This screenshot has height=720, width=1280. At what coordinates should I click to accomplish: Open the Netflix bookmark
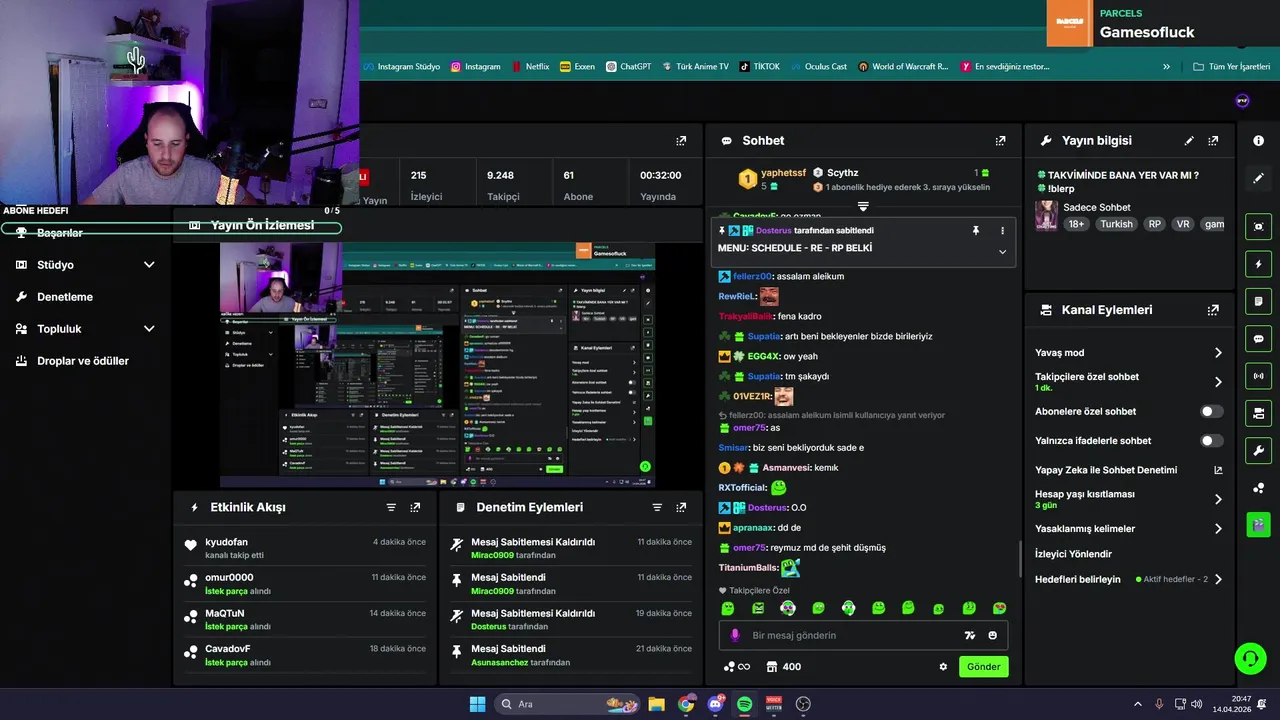(529, 67)
